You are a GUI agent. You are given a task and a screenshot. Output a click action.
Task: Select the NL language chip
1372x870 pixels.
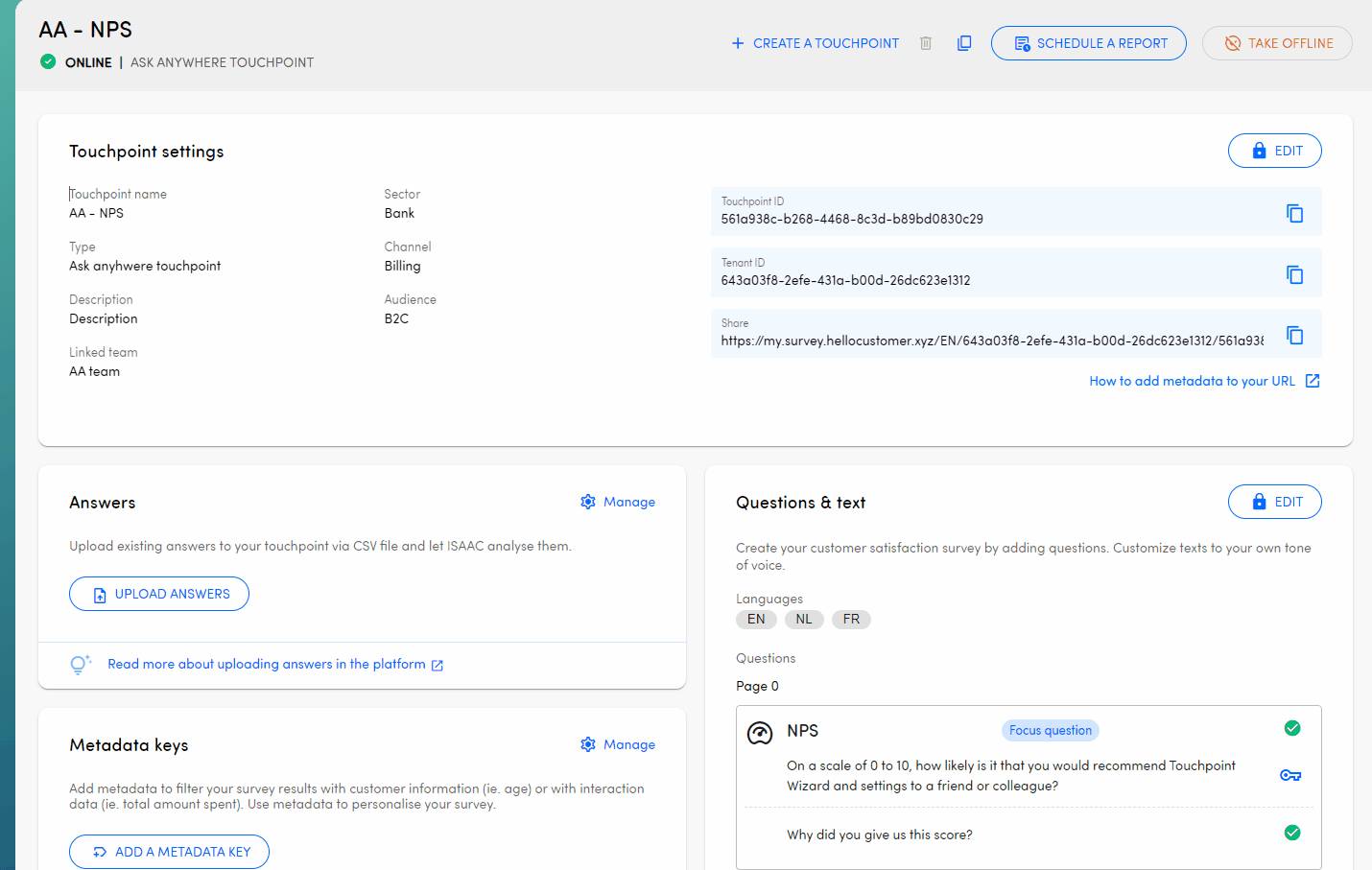pos(804,620)
